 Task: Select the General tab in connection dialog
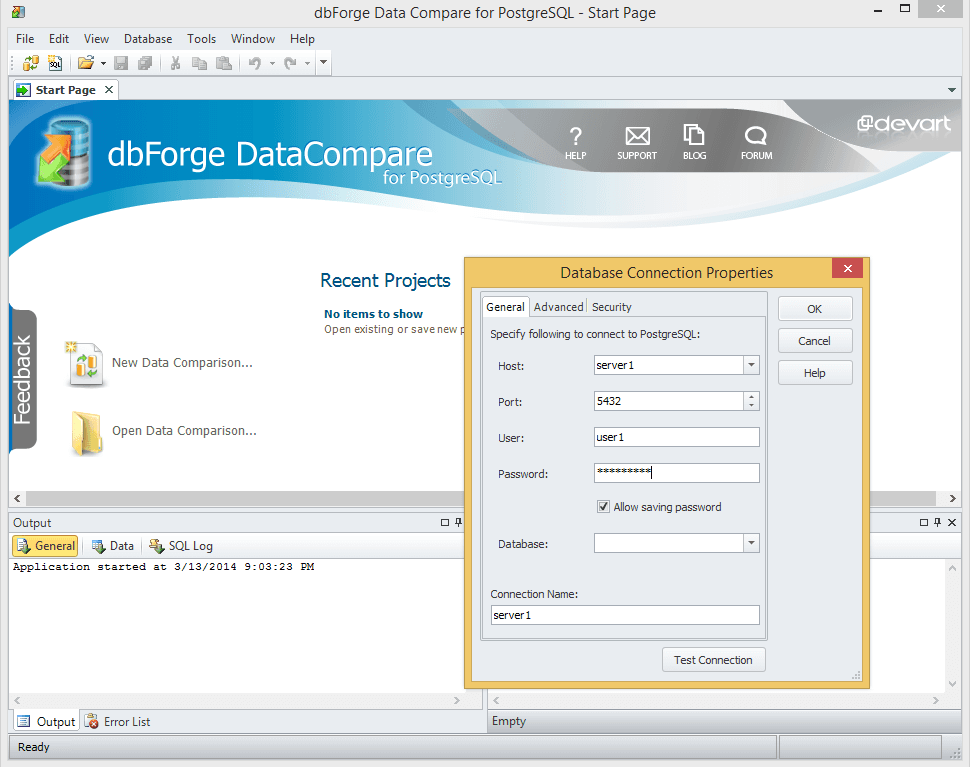(505, 307)
